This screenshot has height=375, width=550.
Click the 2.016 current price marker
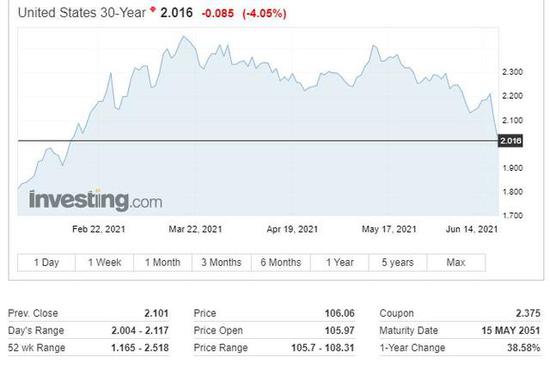tap(510, 141)
